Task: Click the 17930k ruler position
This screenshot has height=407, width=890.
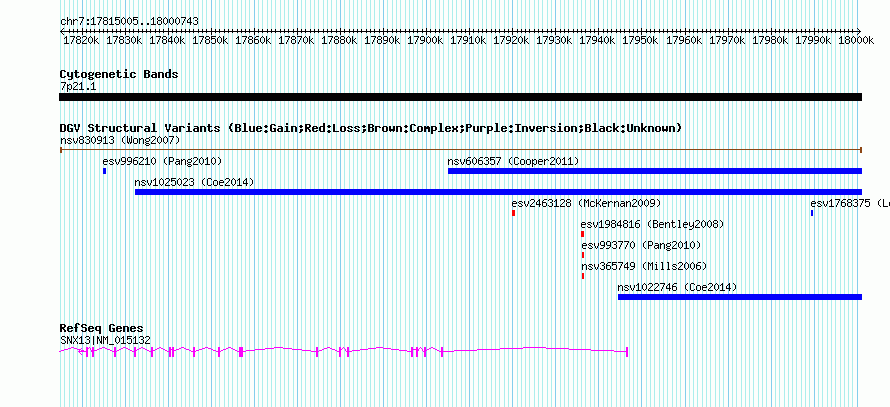Action: coord(555,40)
